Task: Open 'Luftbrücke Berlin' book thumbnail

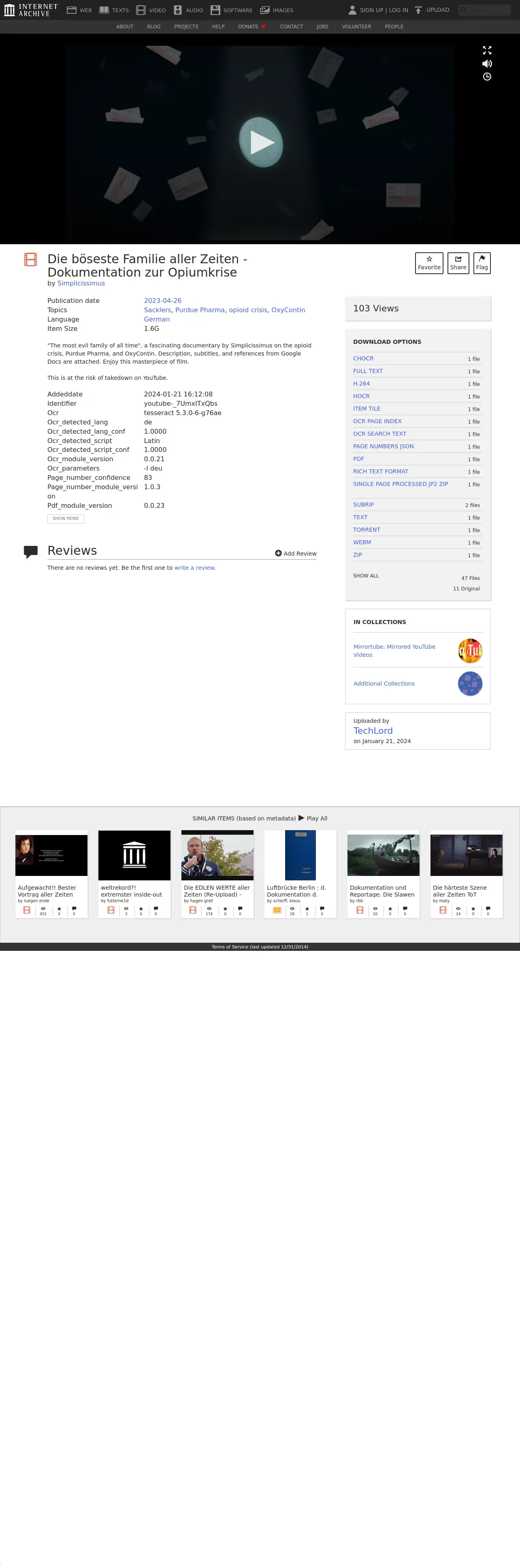Action: 301,855
